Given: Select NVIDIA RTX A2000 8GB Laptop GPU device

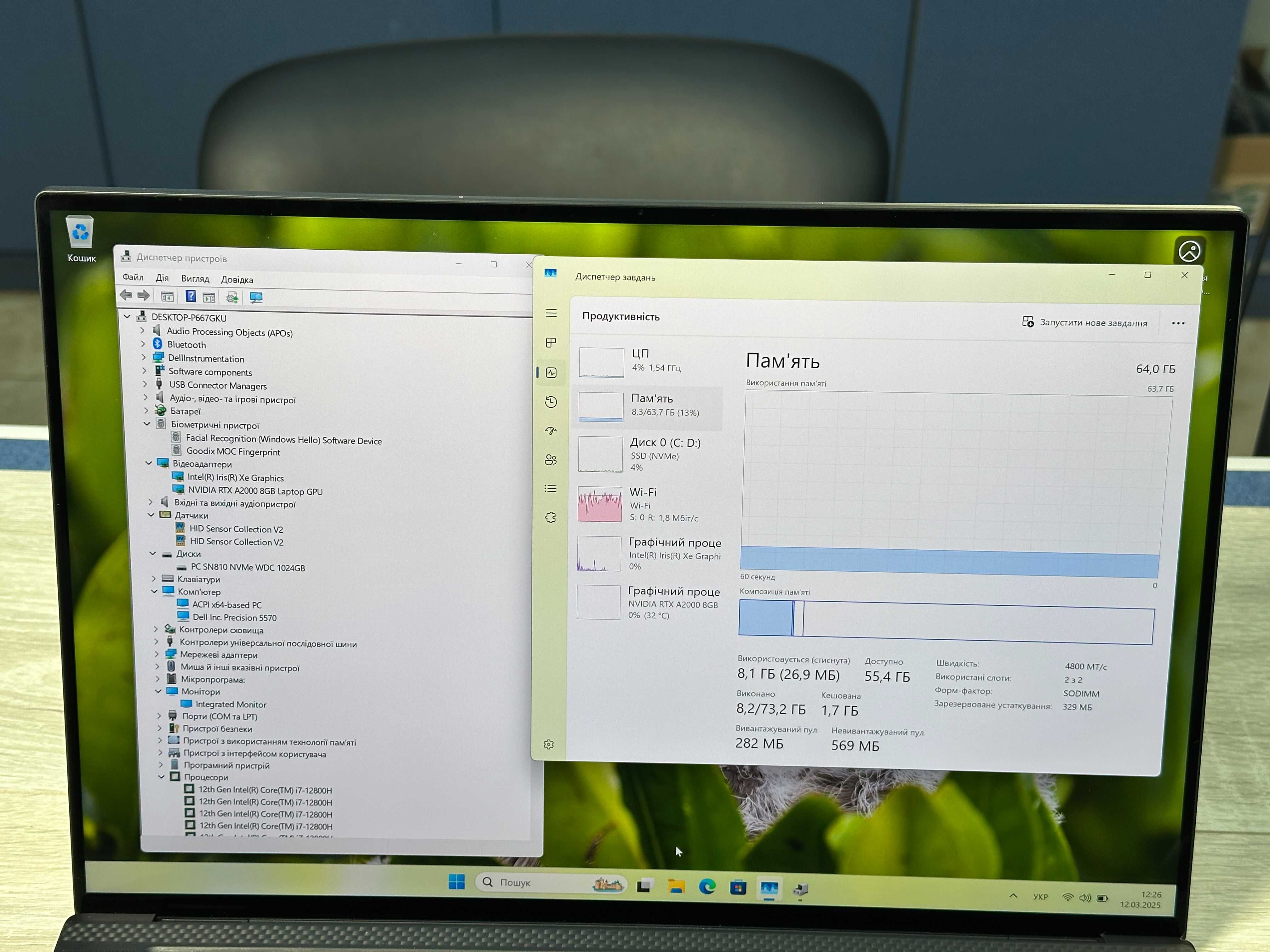Looking at the screenshot, I should [x=255, y=490].
